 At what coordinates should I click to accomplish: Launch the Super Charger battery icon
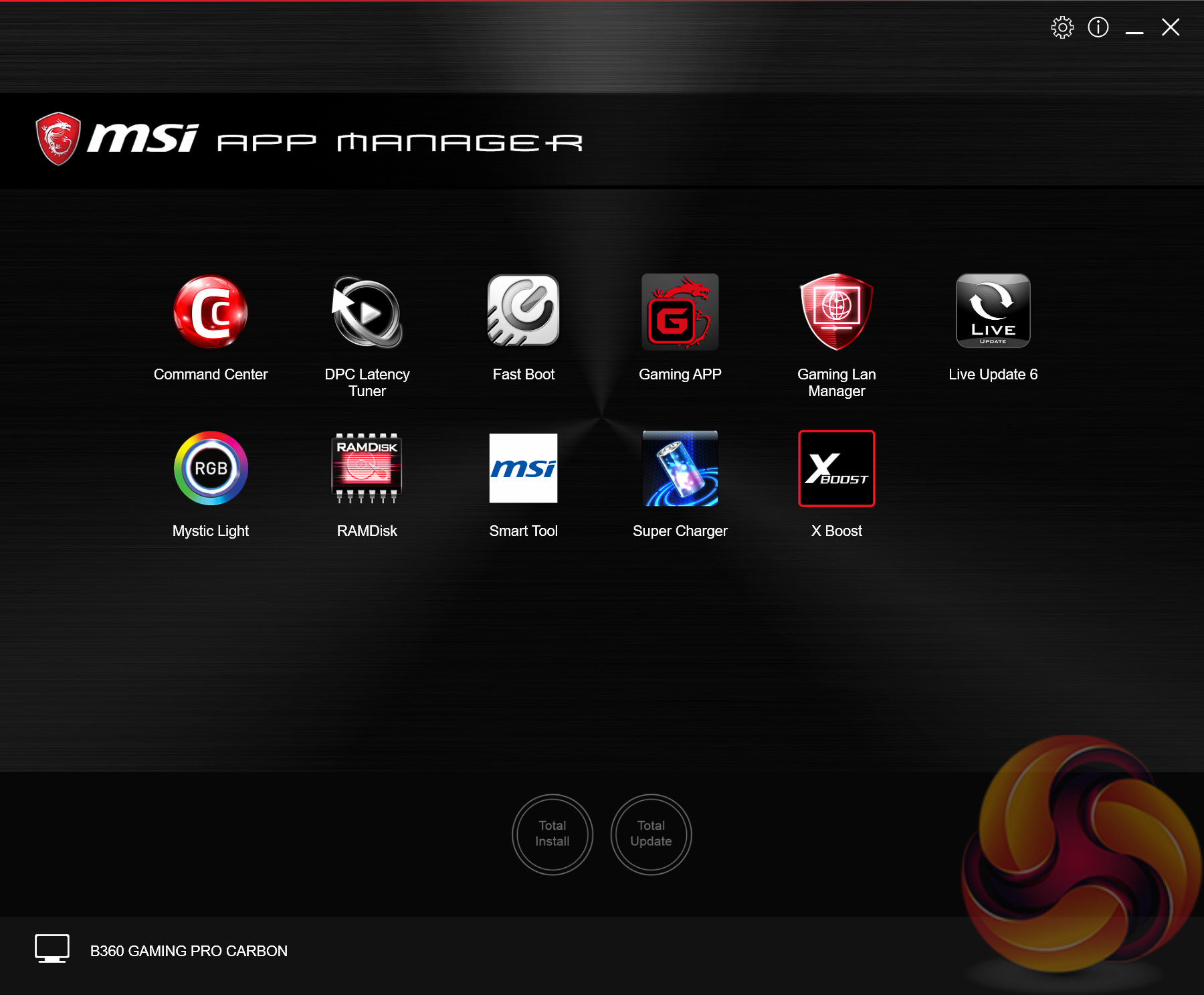pos(680,468)
